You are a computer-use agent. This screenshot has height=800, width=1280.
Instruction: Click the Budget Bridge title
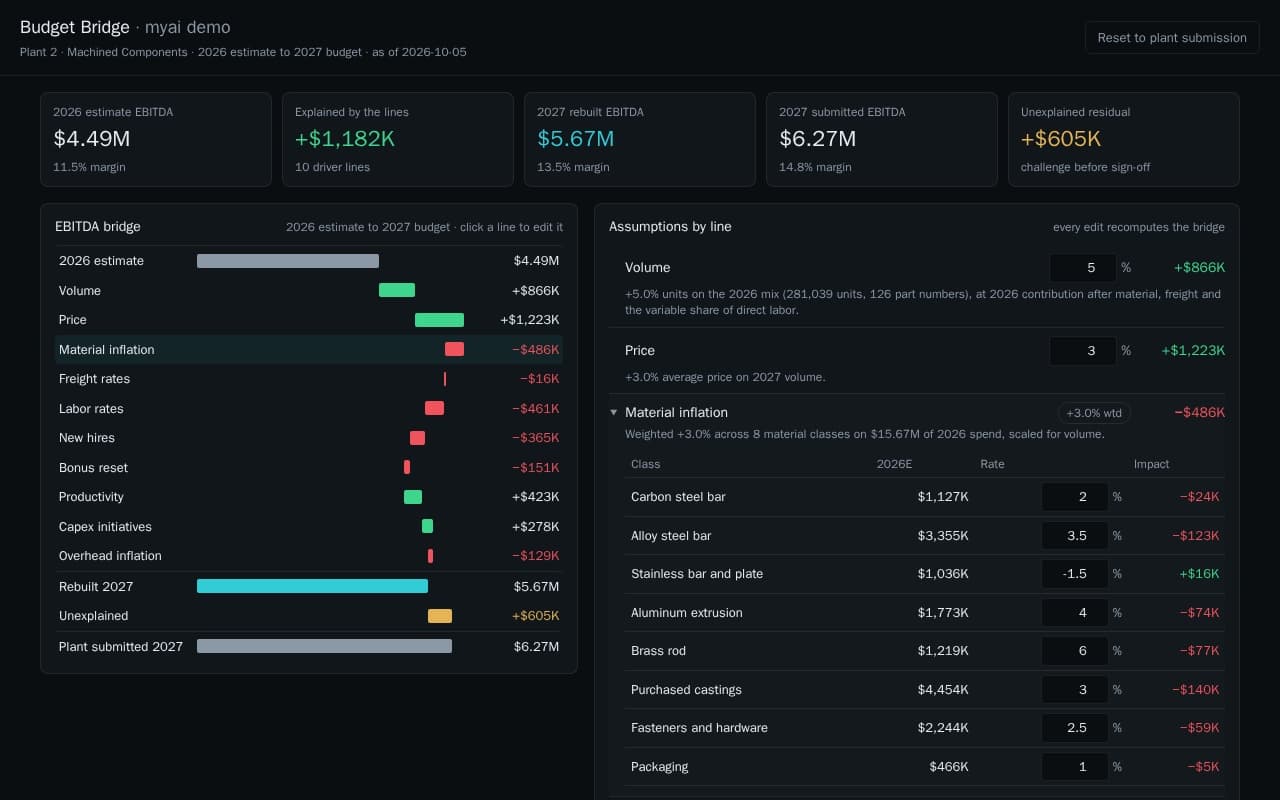coord(75,27)
